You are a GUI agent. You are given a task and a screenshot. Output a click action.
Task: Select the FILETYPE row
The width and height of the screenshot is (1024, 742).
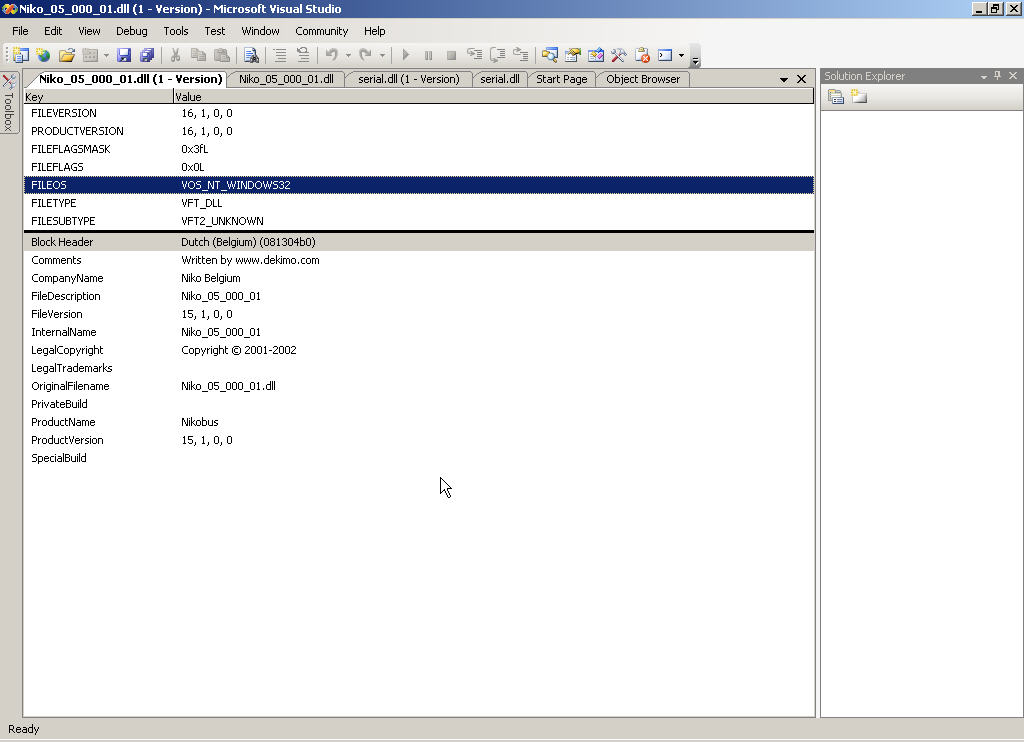pos(419,203)
